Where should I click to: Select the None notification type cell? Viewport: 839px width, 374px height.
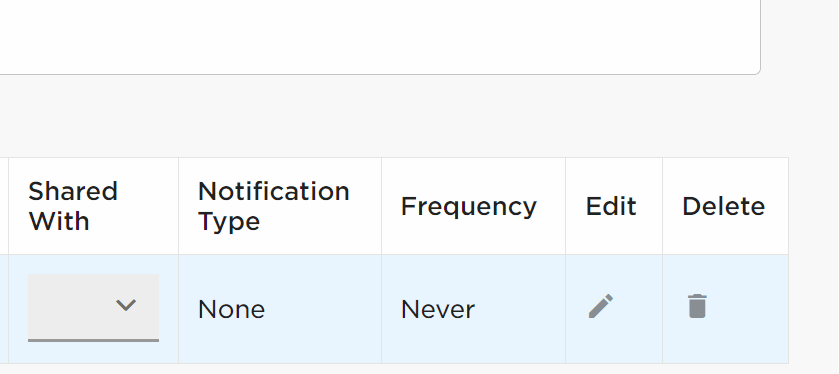point(280,309)
